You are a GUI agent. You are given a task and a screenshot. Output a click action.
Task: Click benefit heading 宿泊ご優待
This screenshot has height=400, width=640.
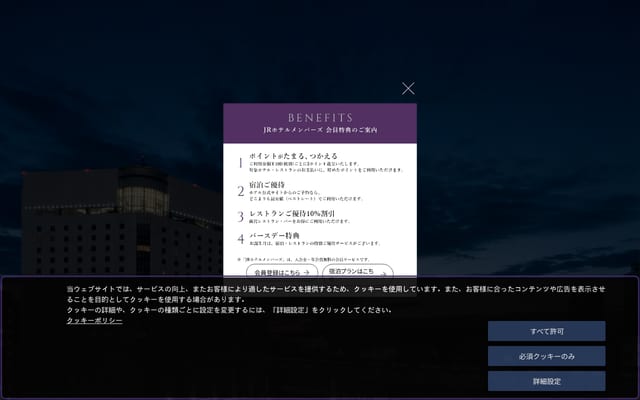[267, 185]
